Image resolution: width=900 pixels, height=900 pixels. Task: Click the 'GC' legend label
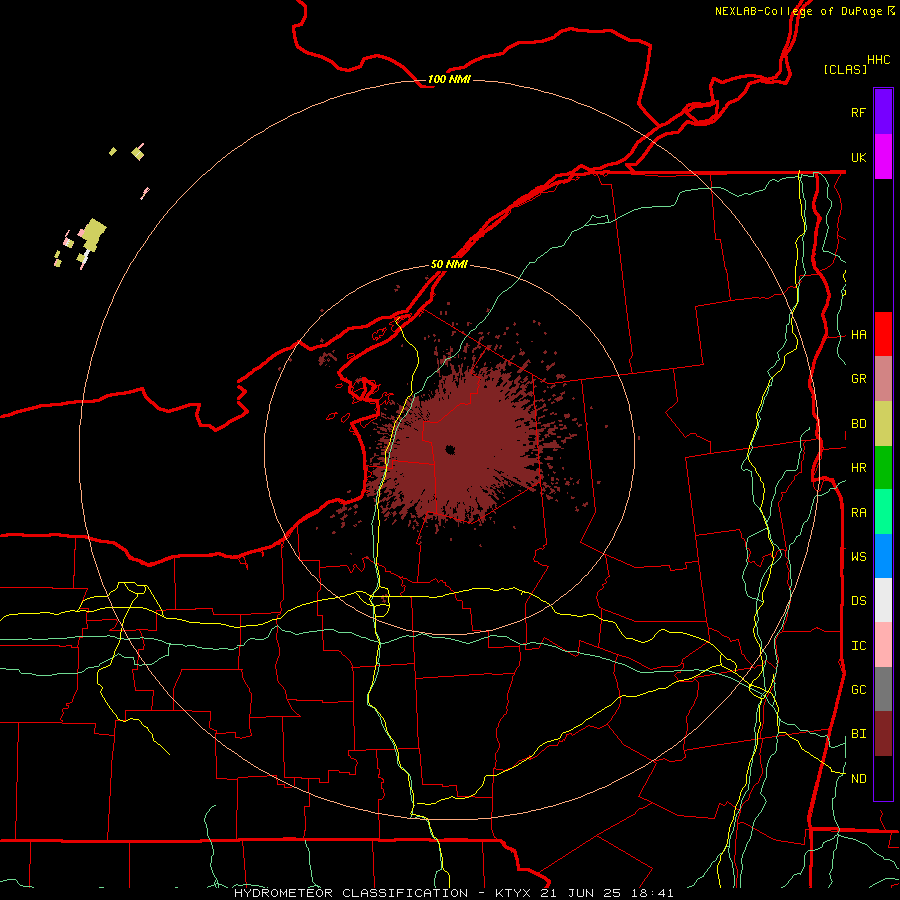point(858,689)
